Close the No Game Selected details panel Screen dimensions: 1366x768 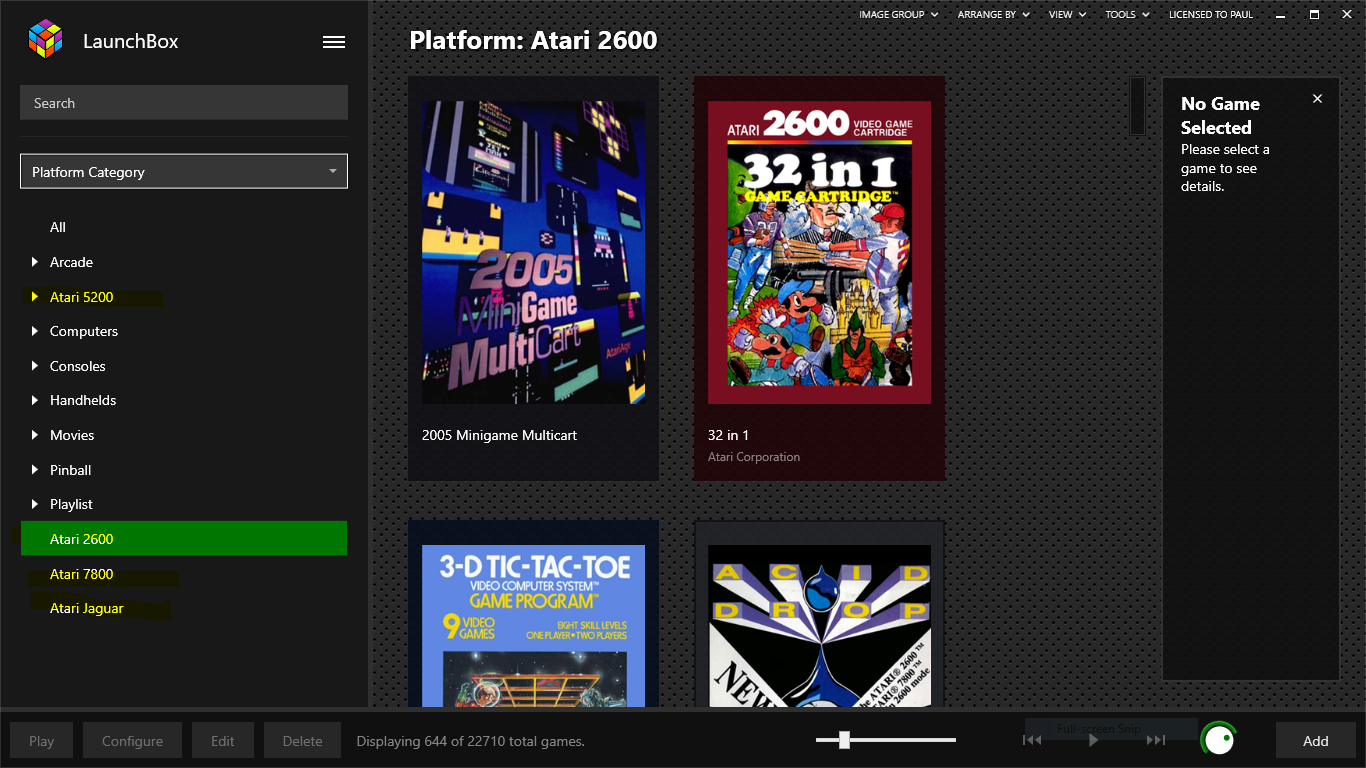point(1317,98)
